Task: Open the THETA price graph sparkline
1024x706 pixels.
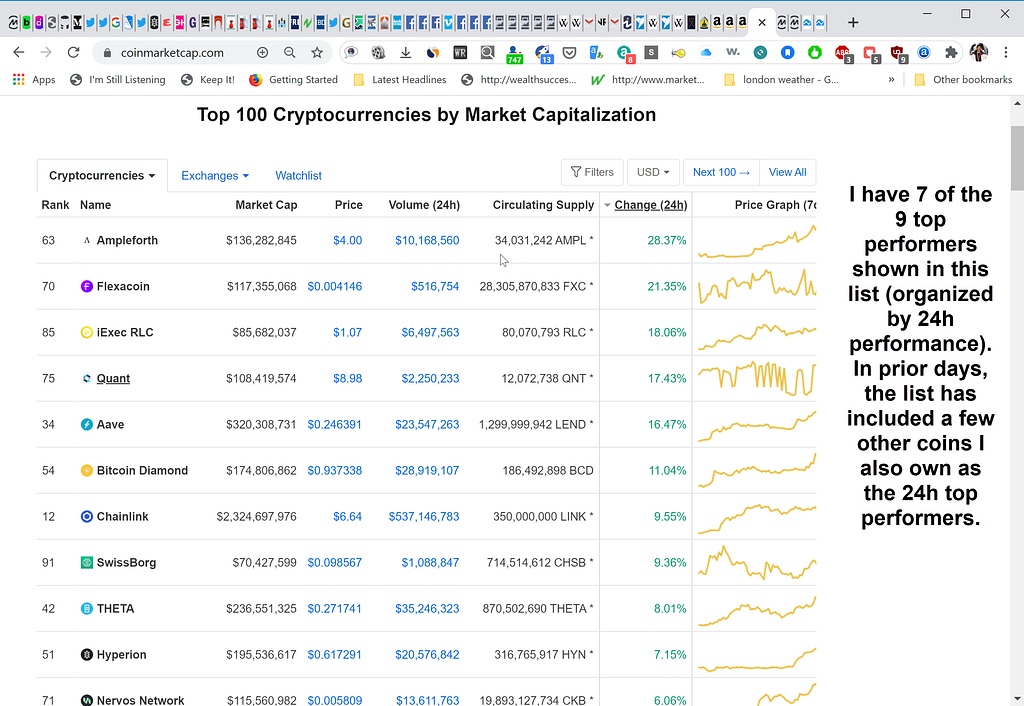Action: click(757, 611)
